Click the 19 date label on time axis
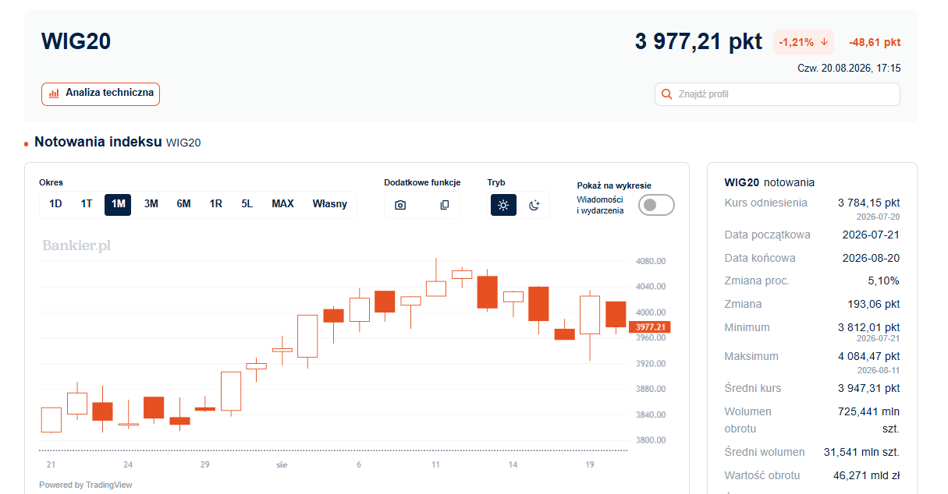948x494 pixels. (589, 465)
